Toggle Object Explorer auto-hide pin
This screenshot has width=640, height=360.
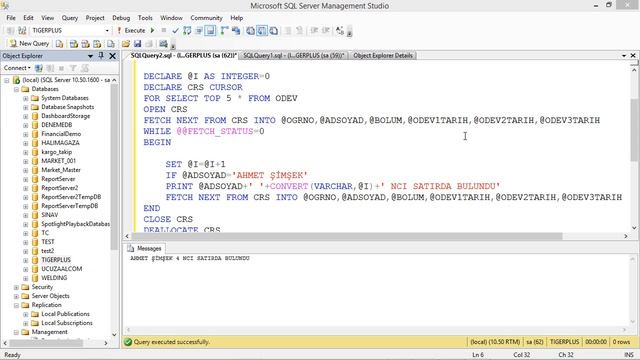[101, 56]
